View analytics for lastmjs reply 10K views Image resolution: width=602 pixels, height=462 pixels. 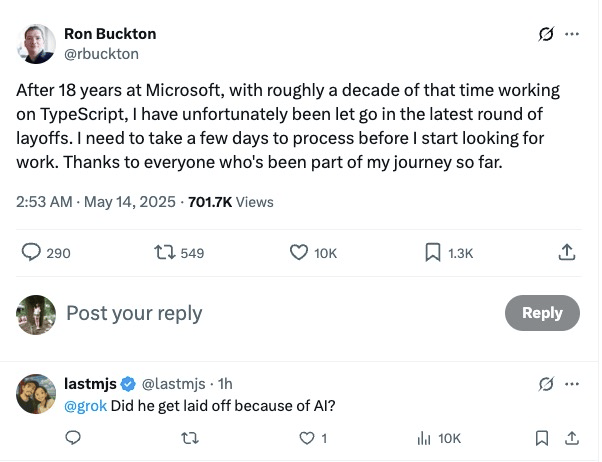coord(423,437)
